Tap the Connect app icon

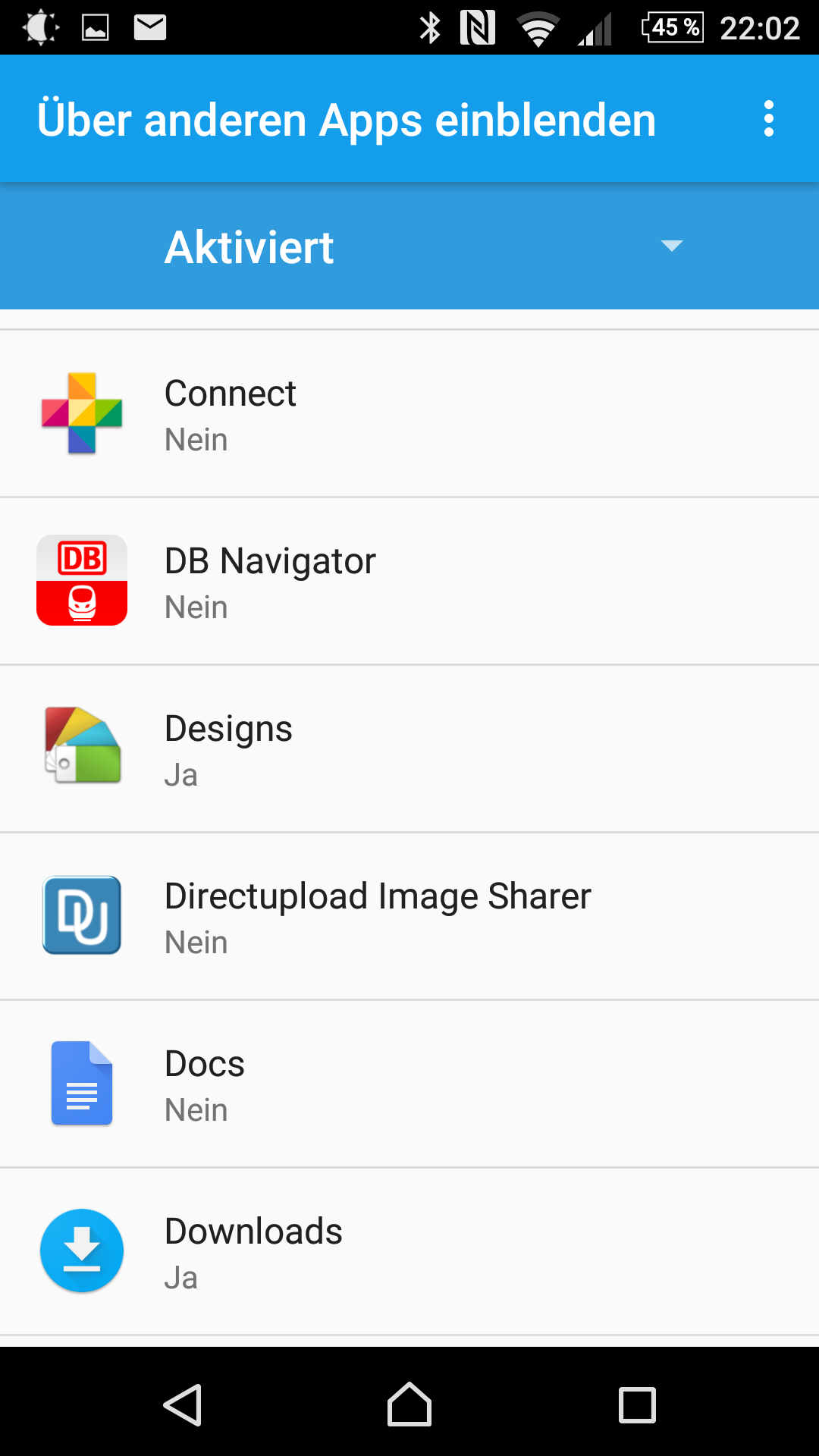[x=82, y=413]
